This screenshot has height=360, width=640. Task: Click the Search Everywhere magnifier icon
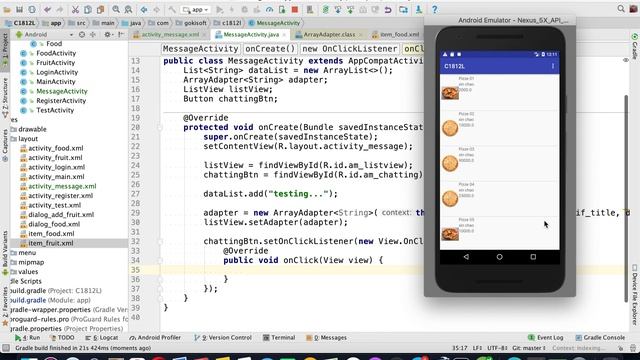point(621,9)
